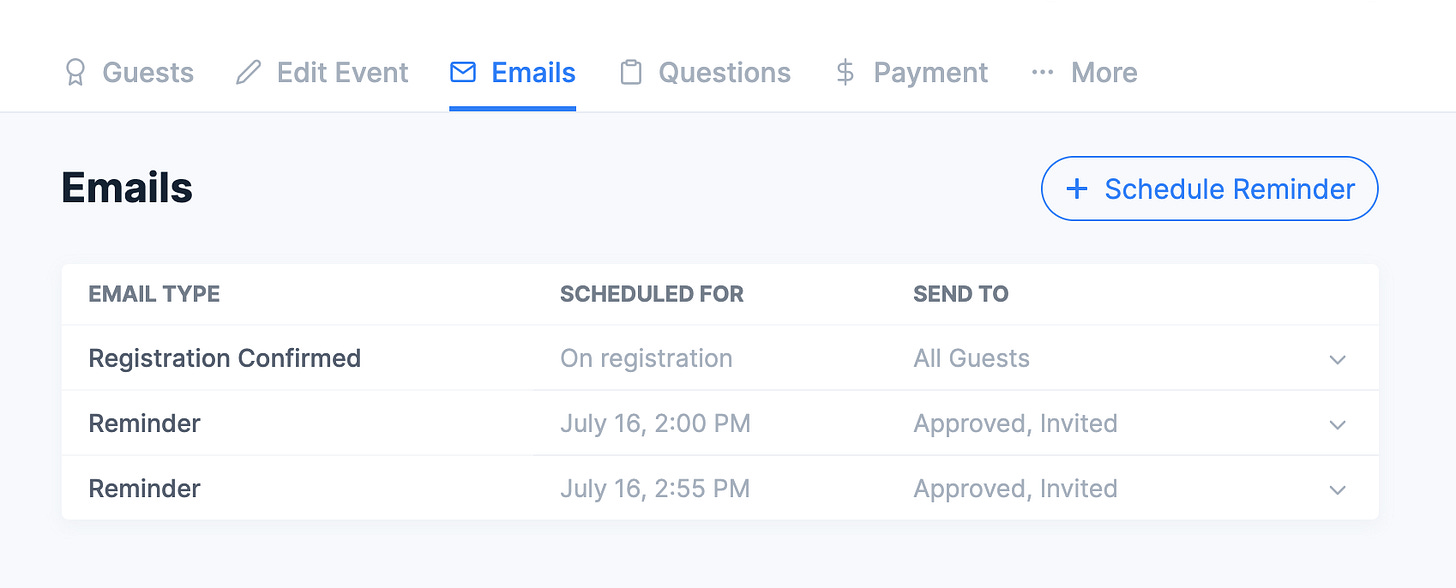Click the Email Type column header

pyautogui.click(x=154, y=294)
